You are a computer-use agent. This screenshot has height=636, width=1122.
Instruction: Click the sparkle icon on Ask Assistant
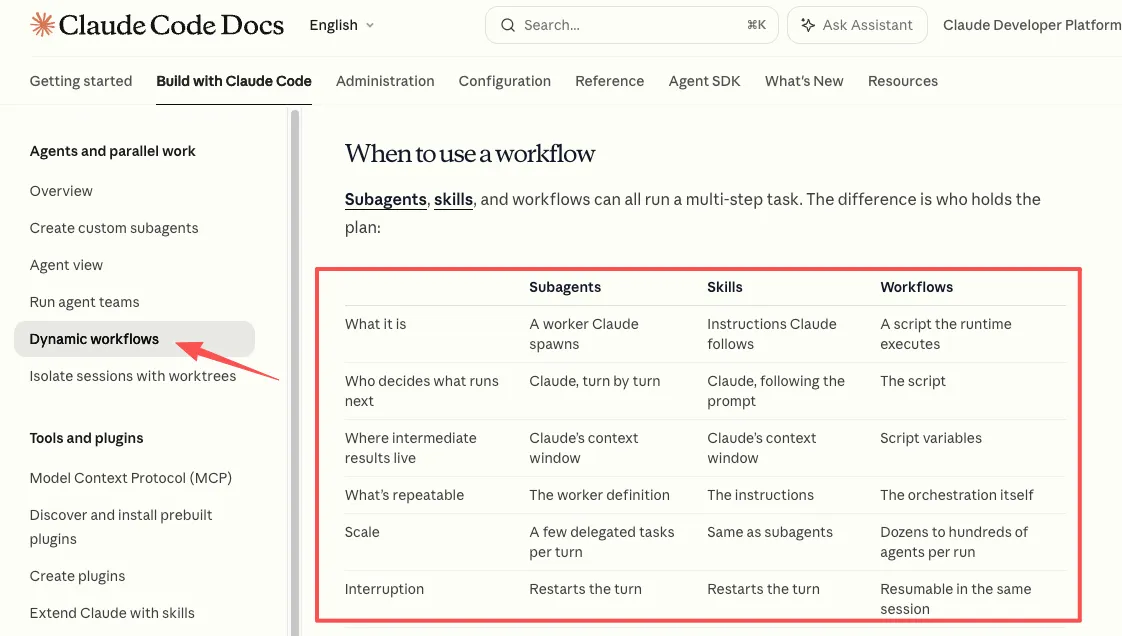tap(808, 25)
